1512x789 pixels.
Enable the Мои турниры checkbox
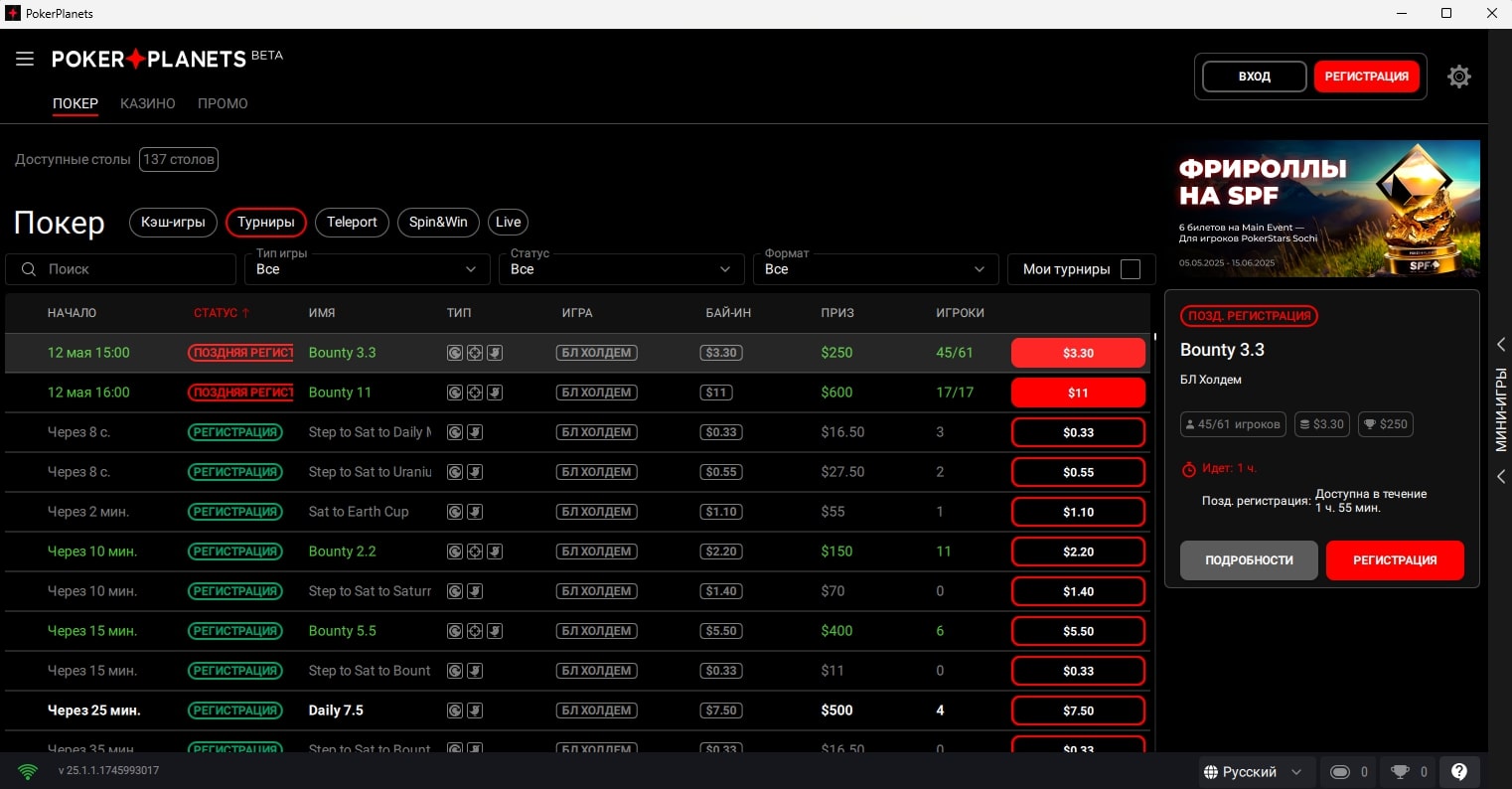(1130, 269)
